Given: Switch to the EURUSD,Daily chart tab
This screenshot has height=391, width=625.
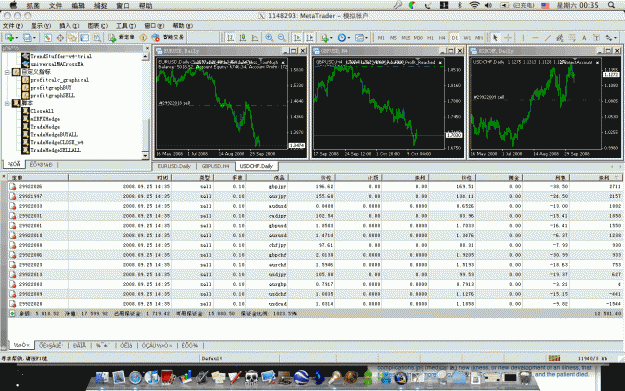Looking at the screenshot, I should point(174,166).
